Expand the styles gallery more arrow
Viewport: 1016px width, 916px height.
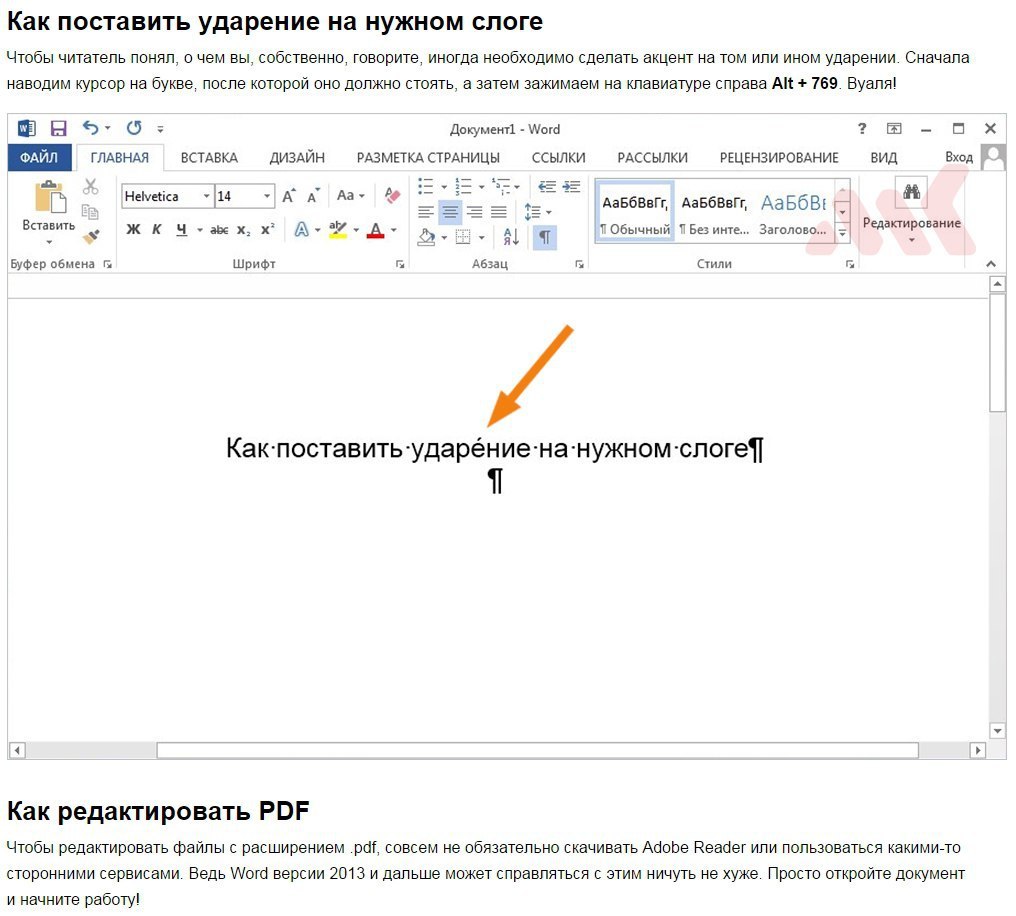[x=842, y=233]
